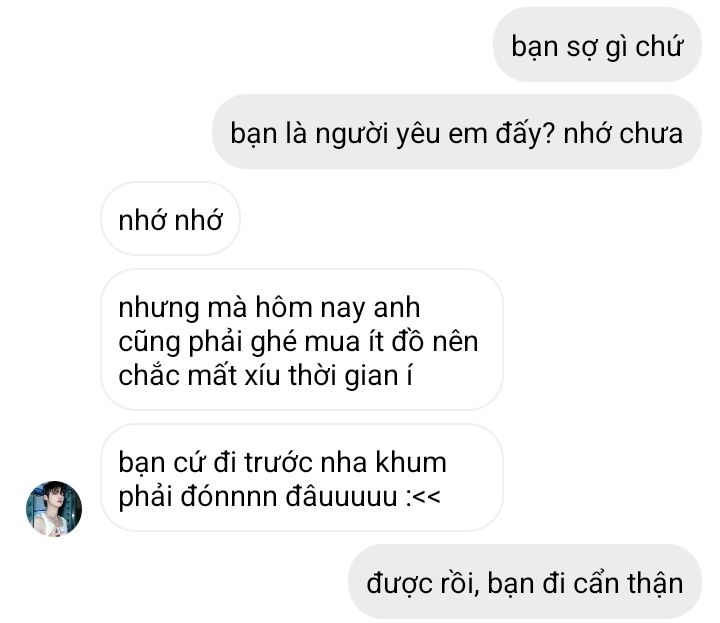Click the words "đi trước" in the received message

[263, 462]
